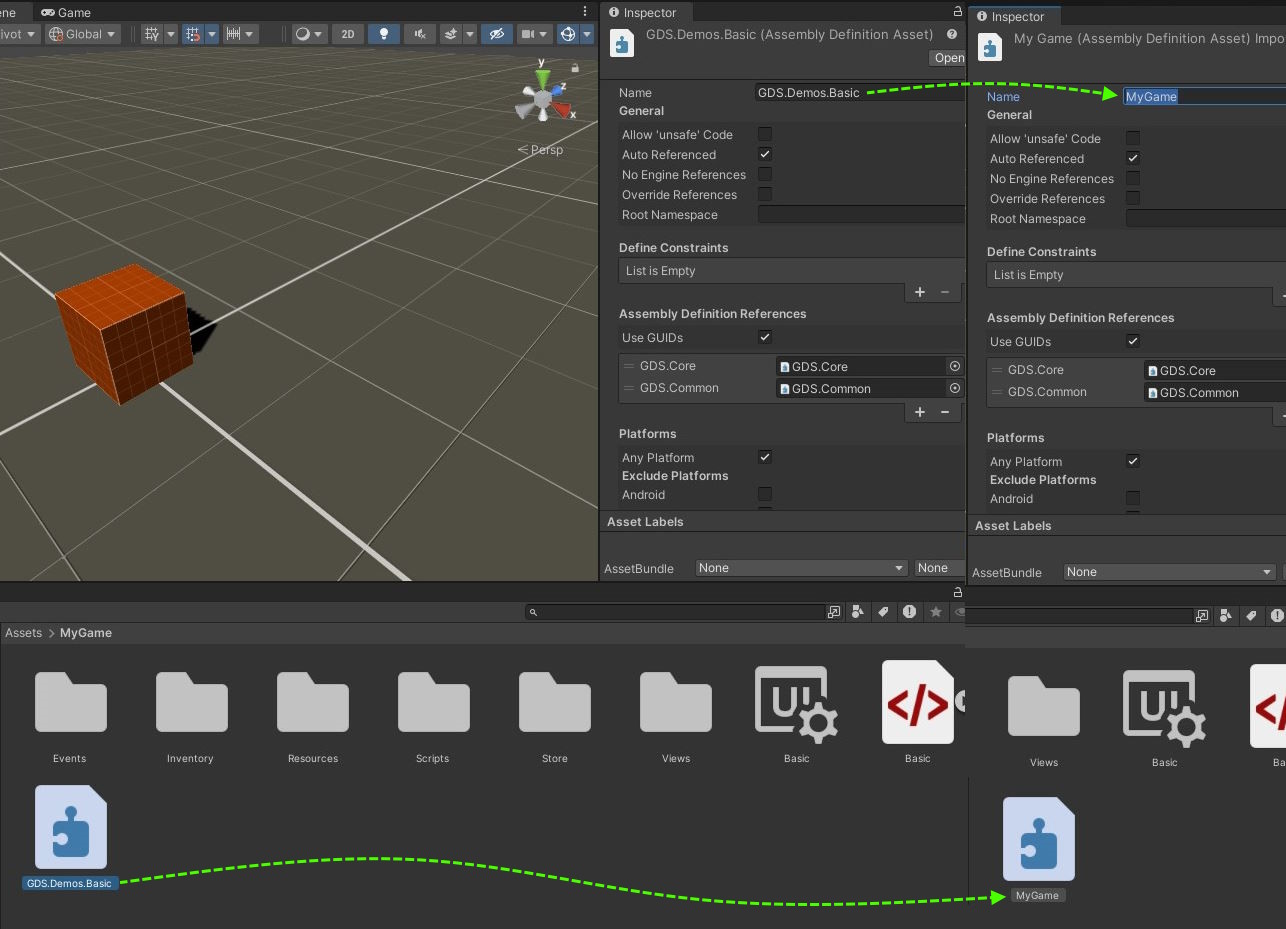Expand the scene camera settings dropdown
1286x929 pixels.
(x=535, y=34)
